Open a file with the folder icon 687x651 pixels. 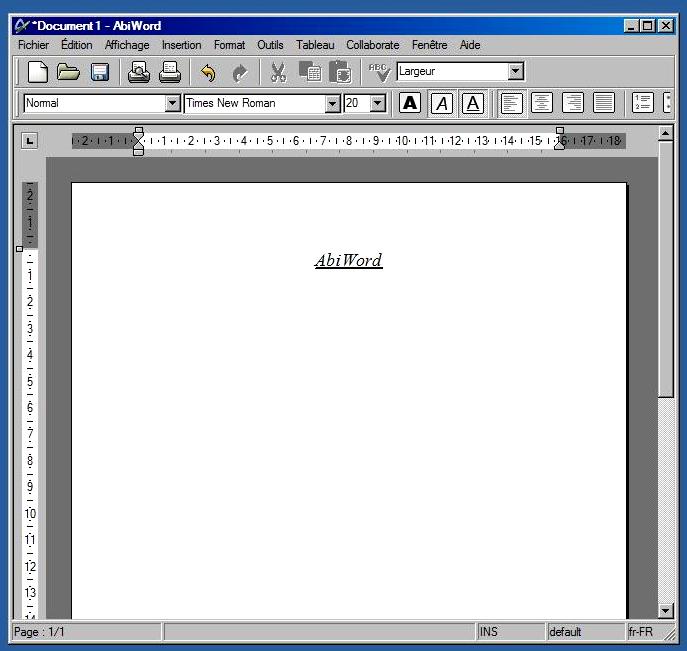coord(68,72)
